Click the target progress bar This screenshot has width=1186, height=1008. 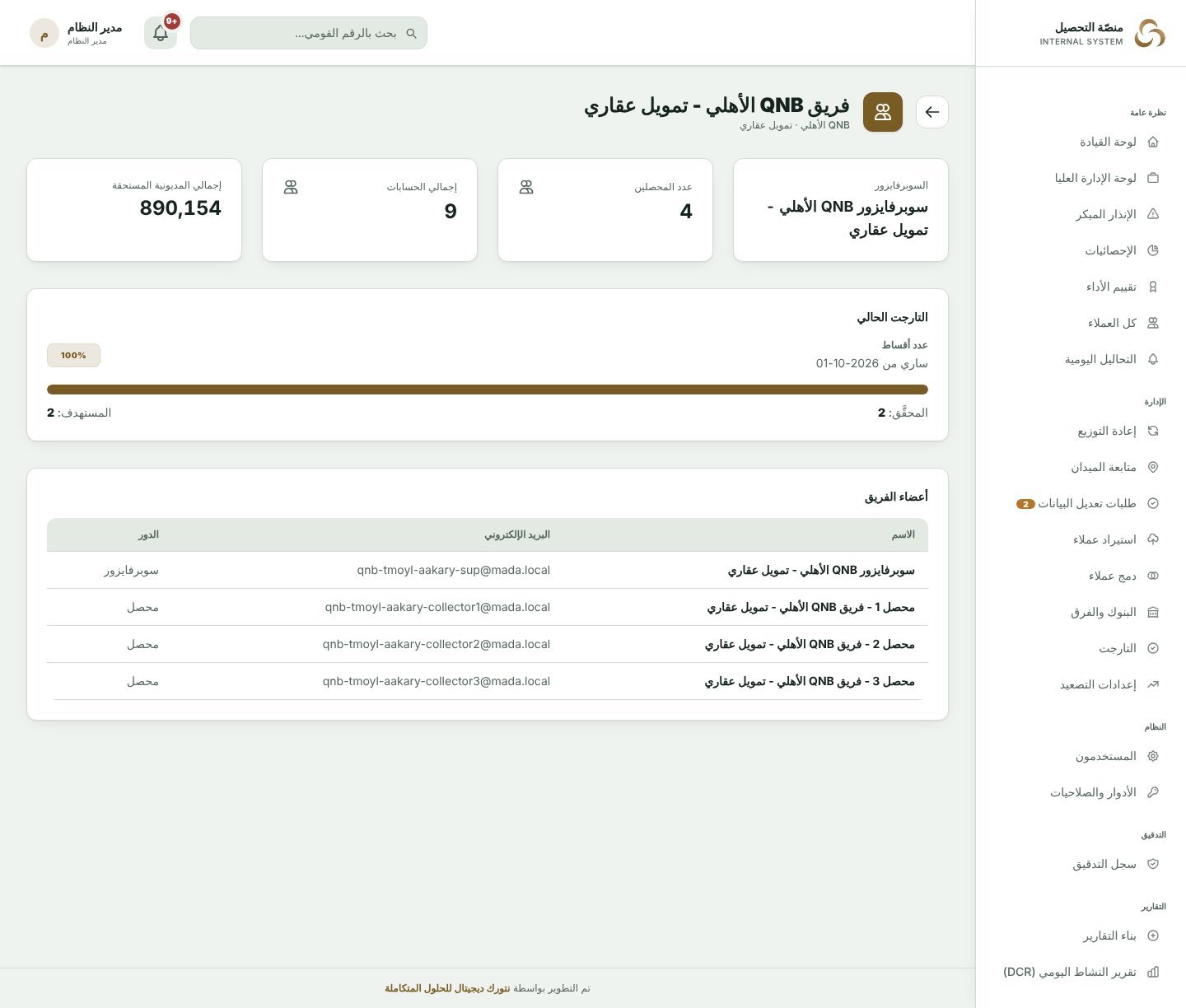point(488,390)
